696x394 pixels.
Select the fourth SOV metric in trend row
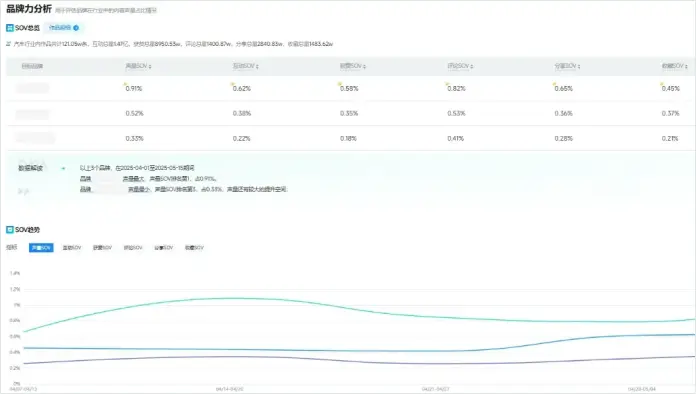point(133,248)
